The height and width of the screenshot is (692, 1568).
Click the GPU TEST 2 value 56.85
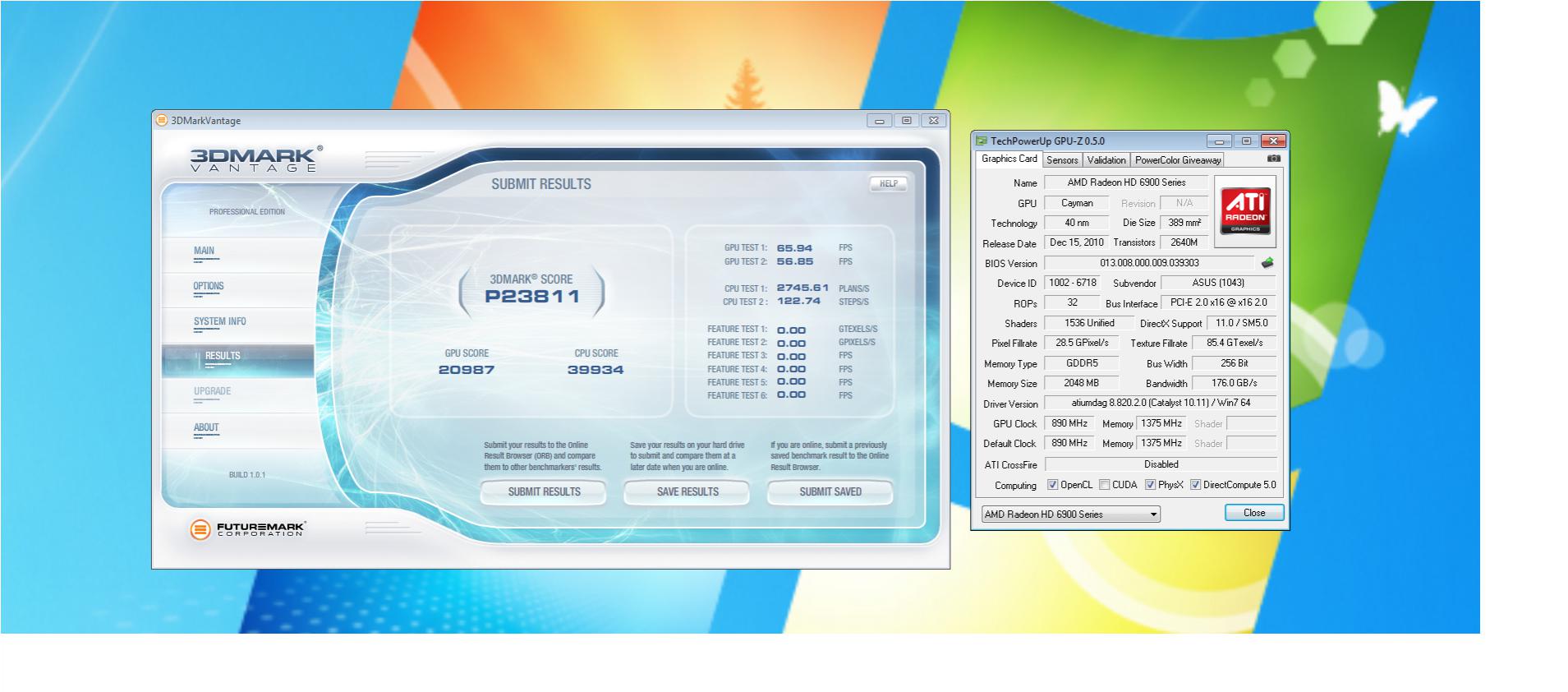coord(794,261)
